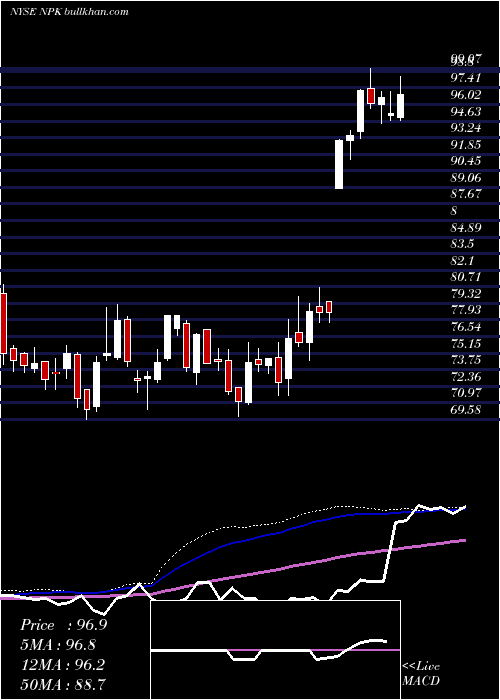Select the 87.67 price label

click(x=466, y=194)
